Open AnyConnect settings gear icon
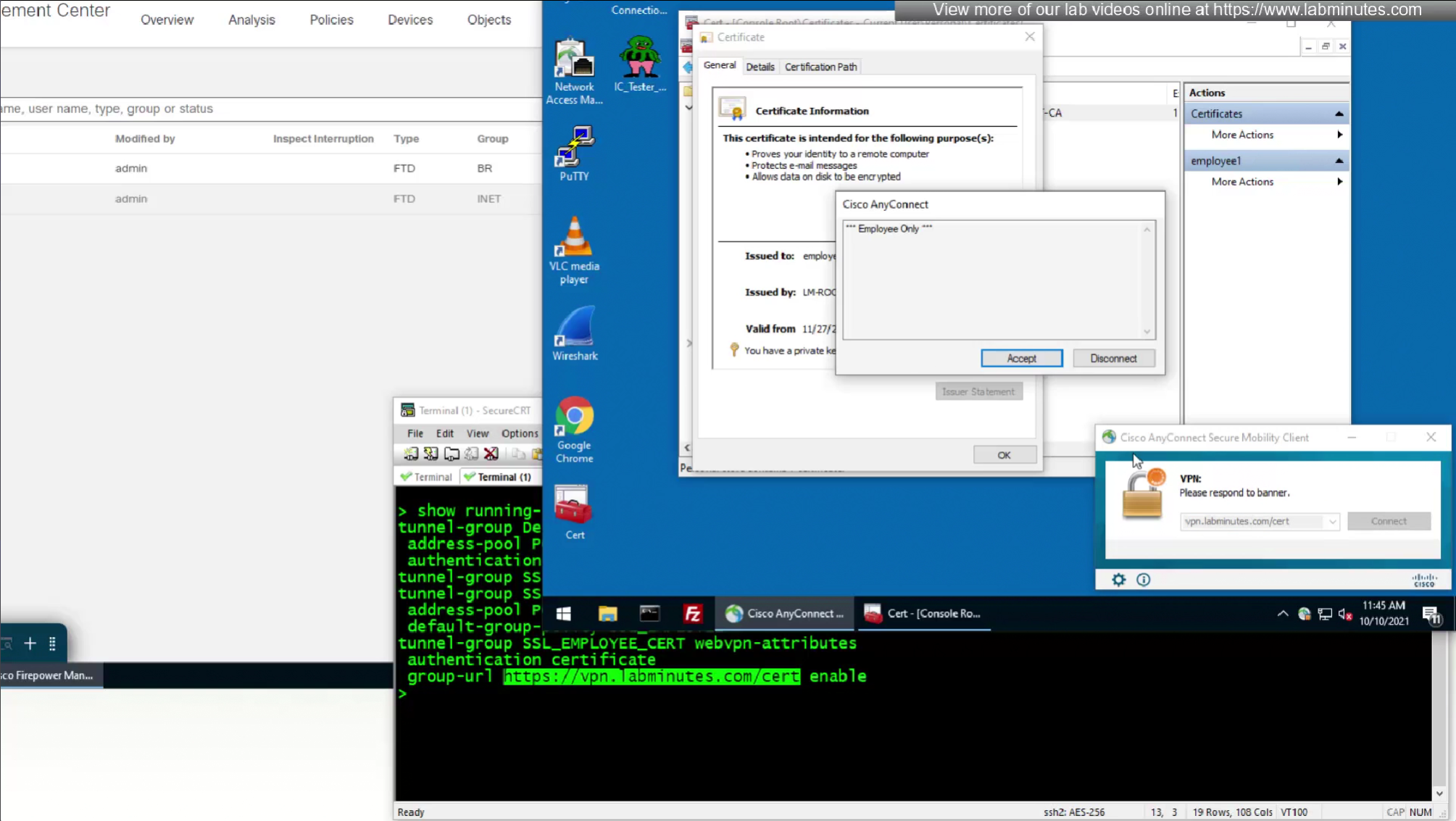 tap(1118, 580)
